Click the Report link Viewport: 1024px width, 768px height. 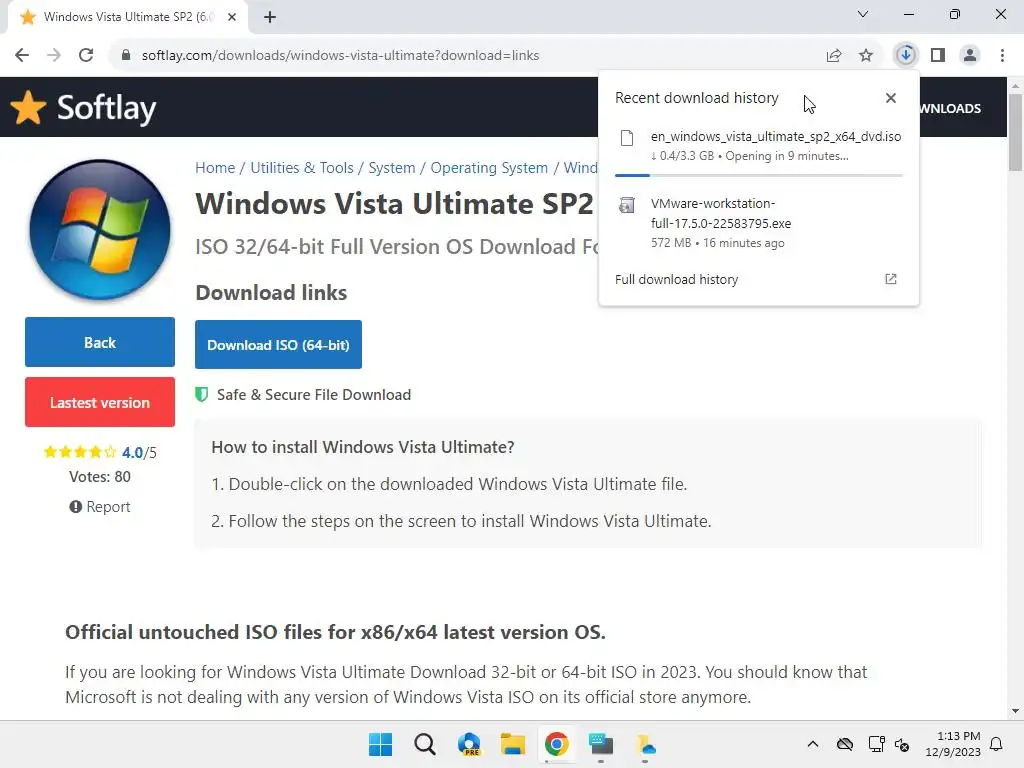pos(100,507)
